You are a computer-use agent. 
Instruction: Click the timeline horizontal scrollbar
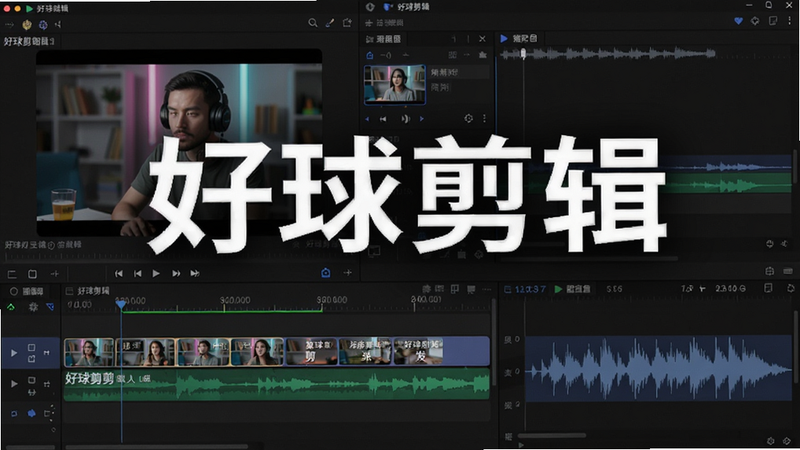click(157, 447)
